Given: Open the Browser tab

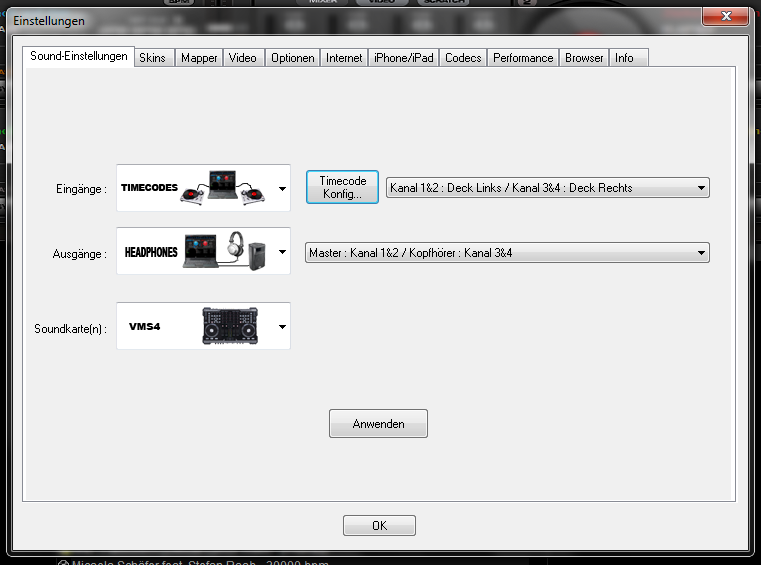Looking at the screenshot, I should click(584, 58).
